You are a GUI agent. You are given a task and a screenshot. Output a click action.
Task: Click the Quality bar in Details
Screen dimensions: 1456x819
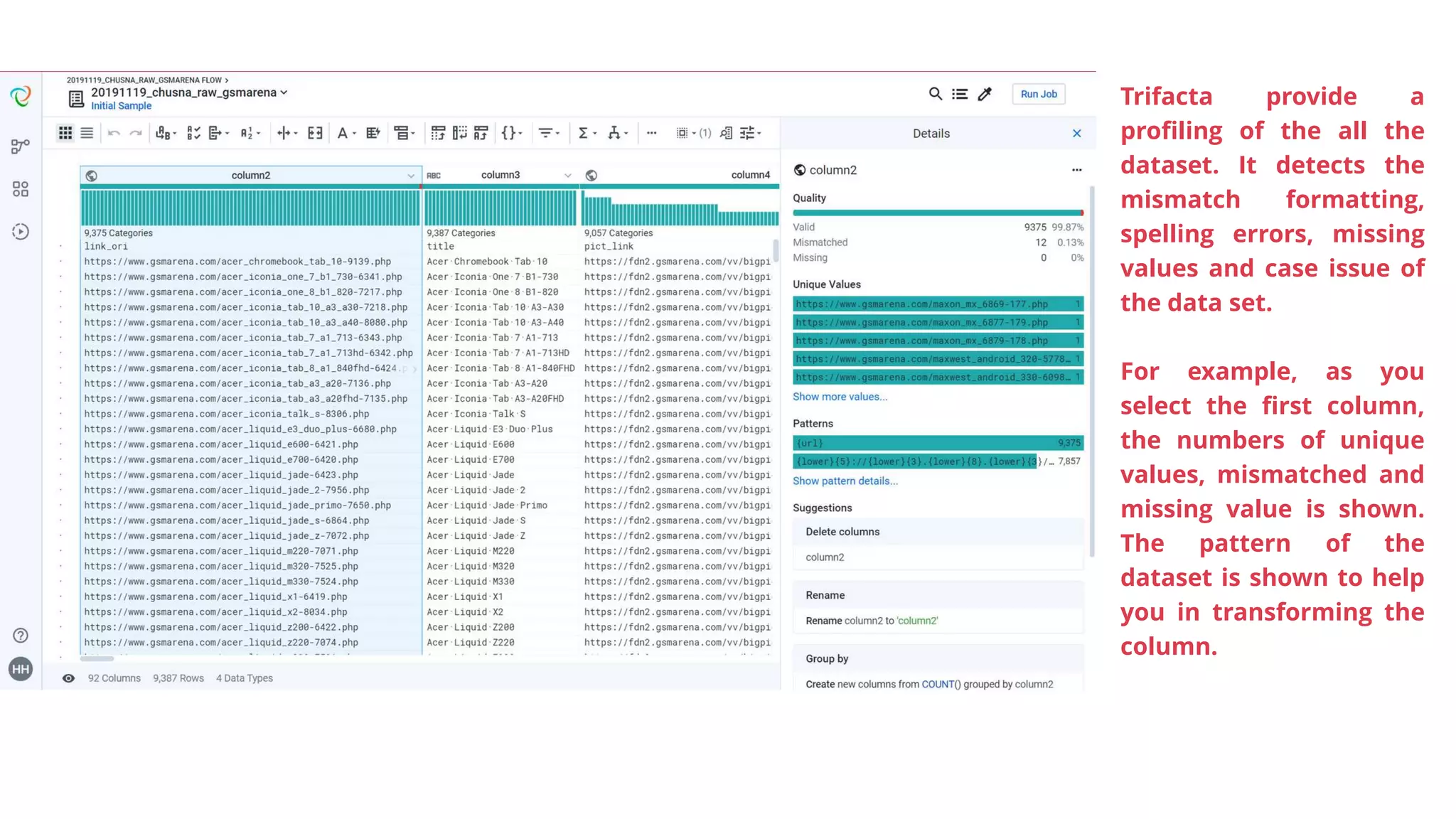(938, 213)
